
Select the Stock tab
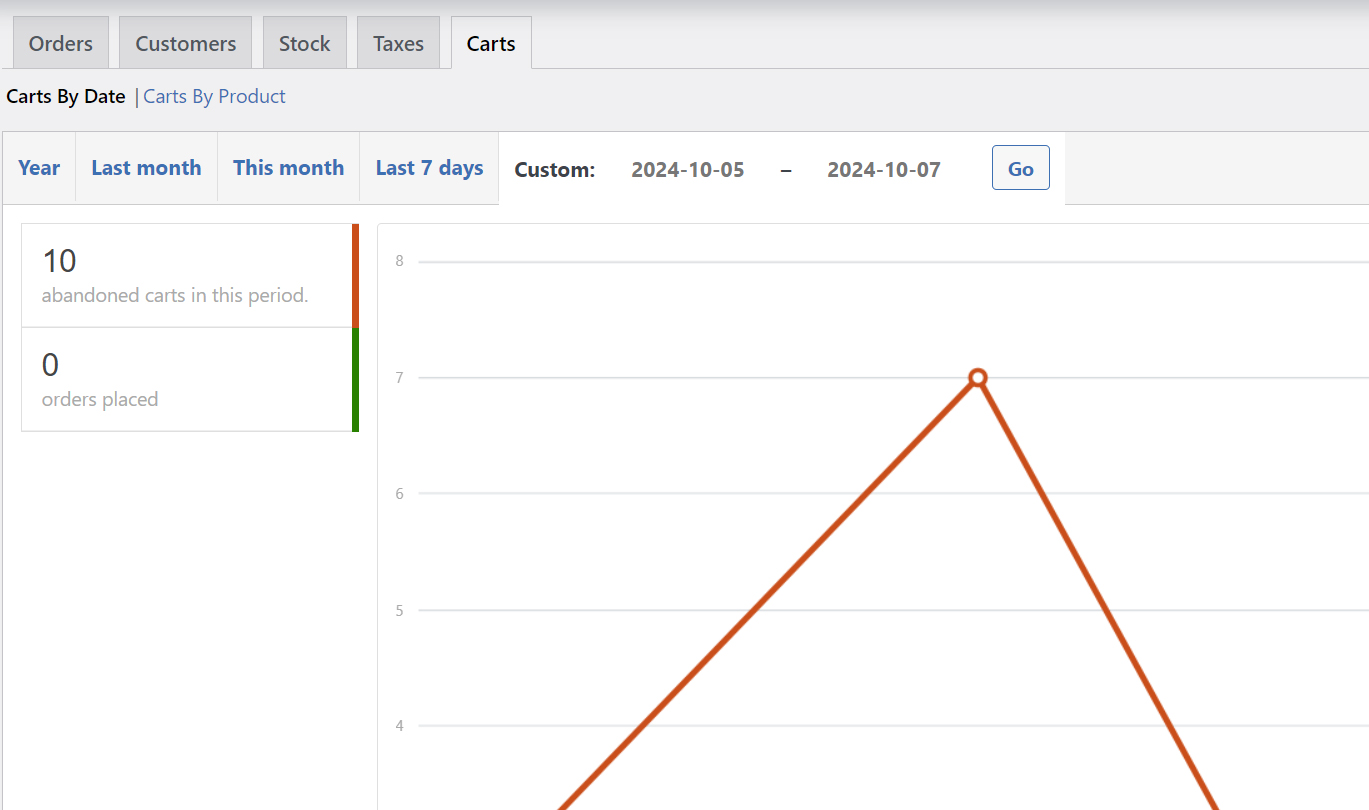pyautogui.click(x=304, y=42)
